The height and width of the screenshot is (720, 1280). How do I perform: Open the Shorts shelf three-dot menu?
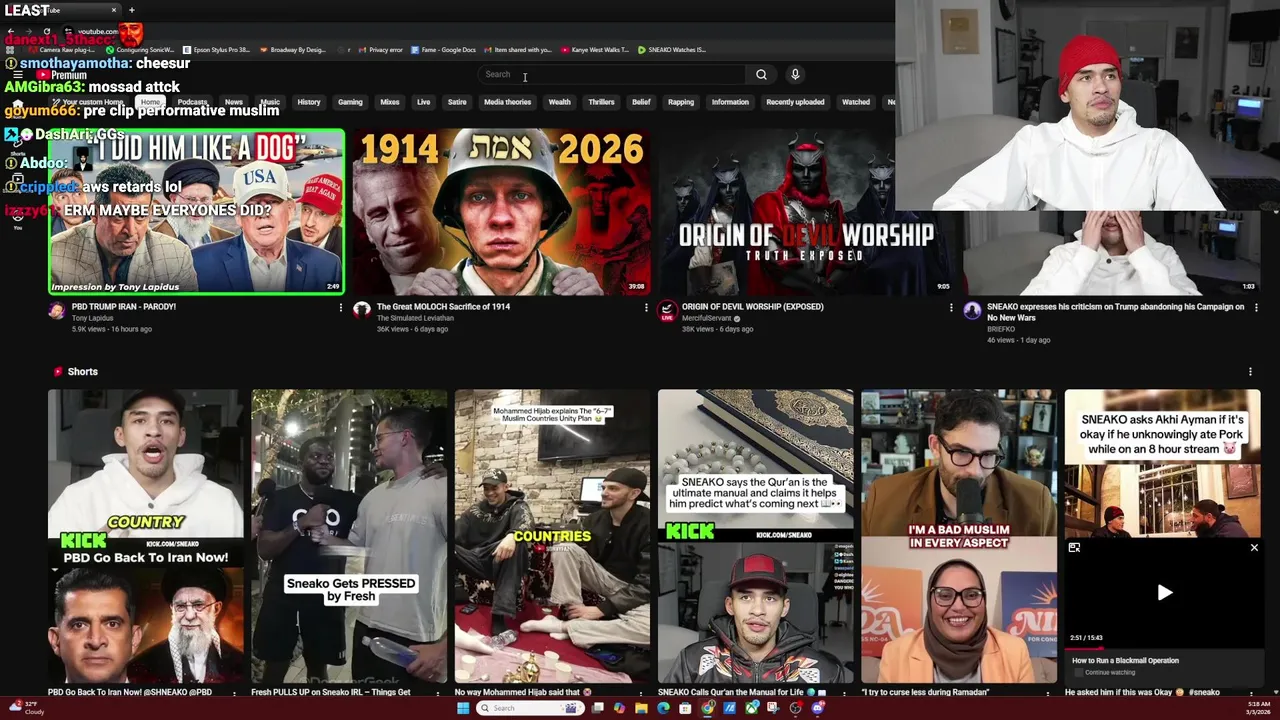(x=1250, y=372)
